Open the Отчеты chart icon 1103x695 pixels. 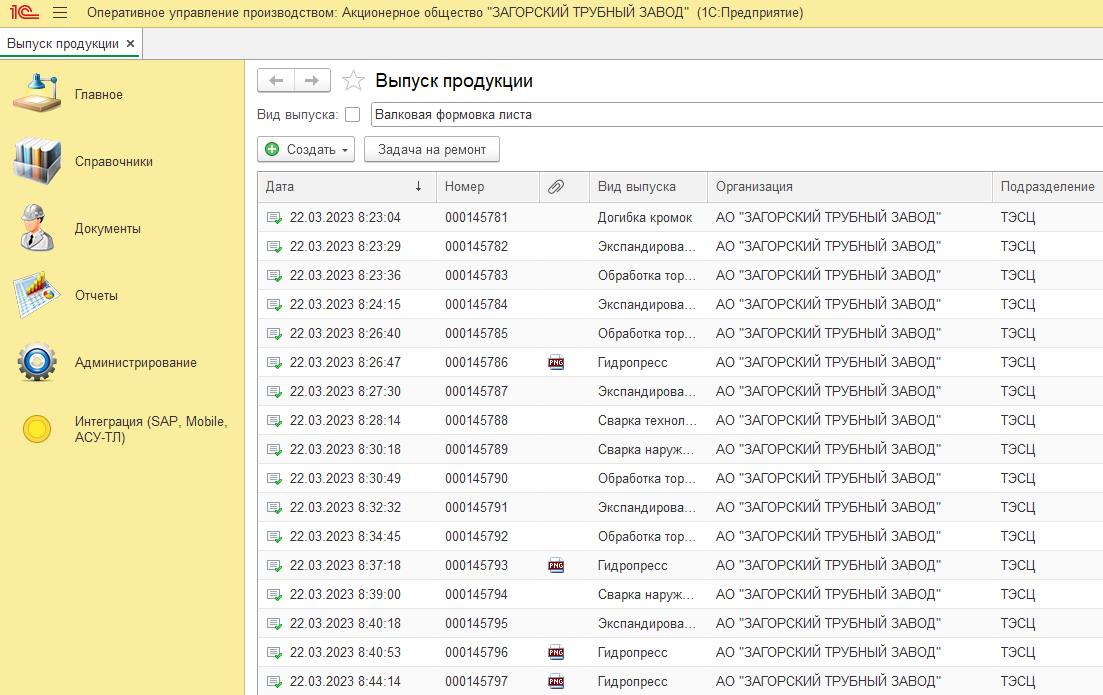coord(37,295)
